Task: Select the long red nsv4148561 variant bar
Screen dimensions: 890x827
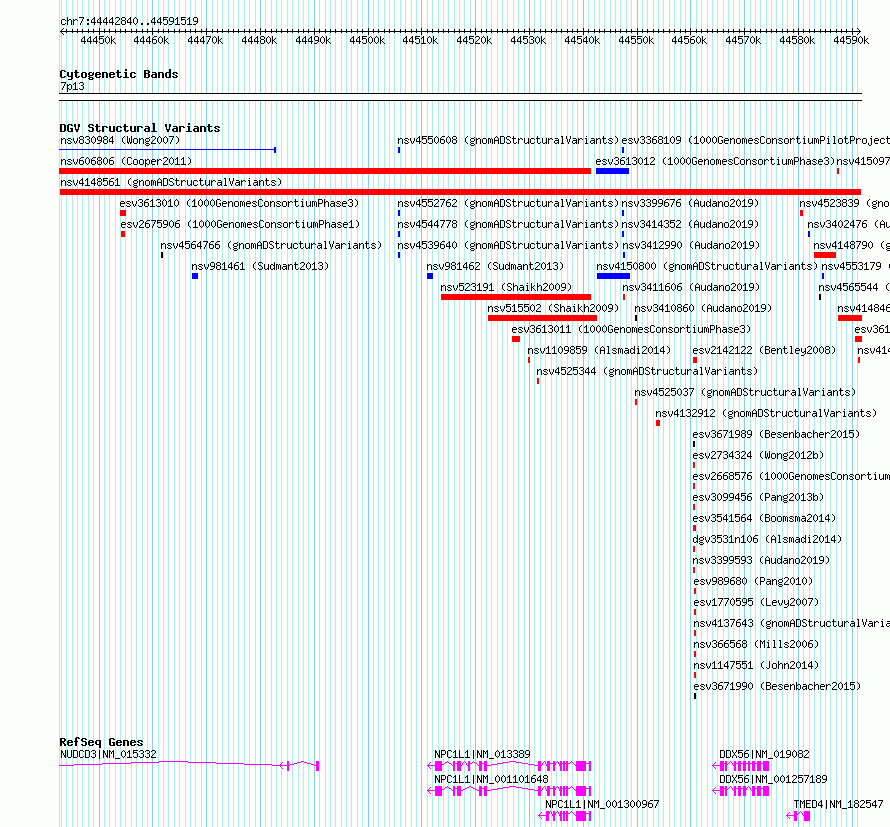Action: pyautogui.click(x=460, y=192)
